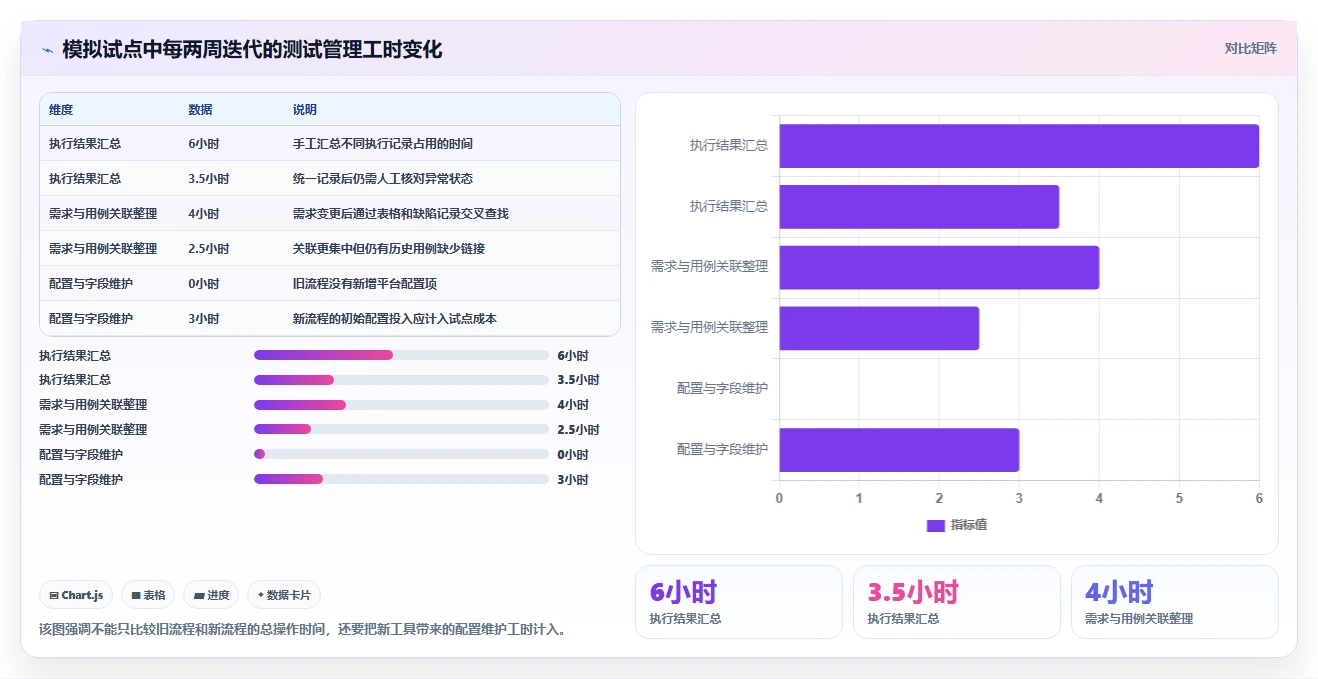Viewport: 1318px width, 679px height.
Task: Click the purple 指标值 legend swatch
Action: [x=935, y=525]
